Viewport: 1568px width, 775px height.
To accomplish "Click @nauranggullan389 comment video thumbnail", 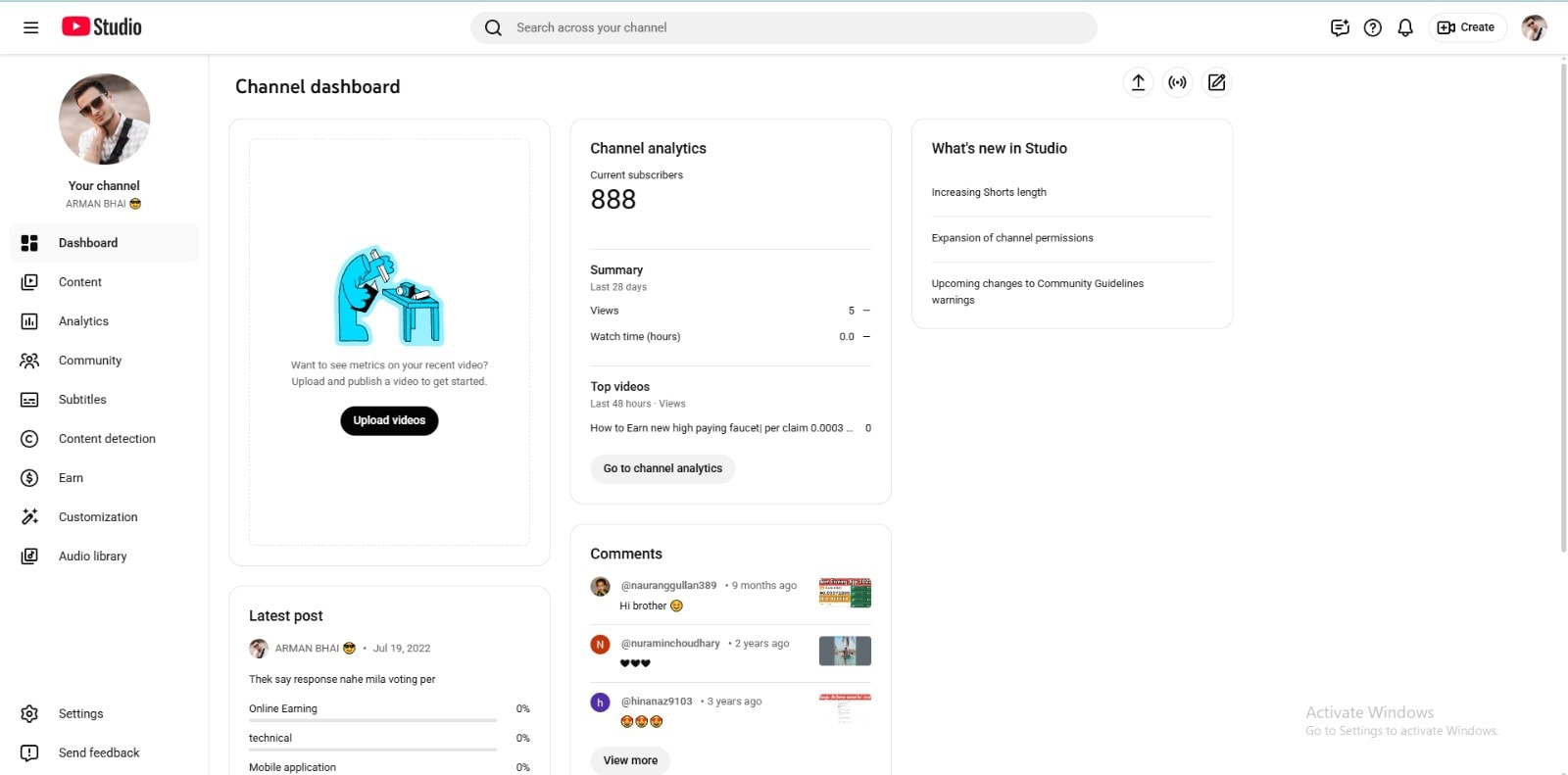I will coord(845,593).
